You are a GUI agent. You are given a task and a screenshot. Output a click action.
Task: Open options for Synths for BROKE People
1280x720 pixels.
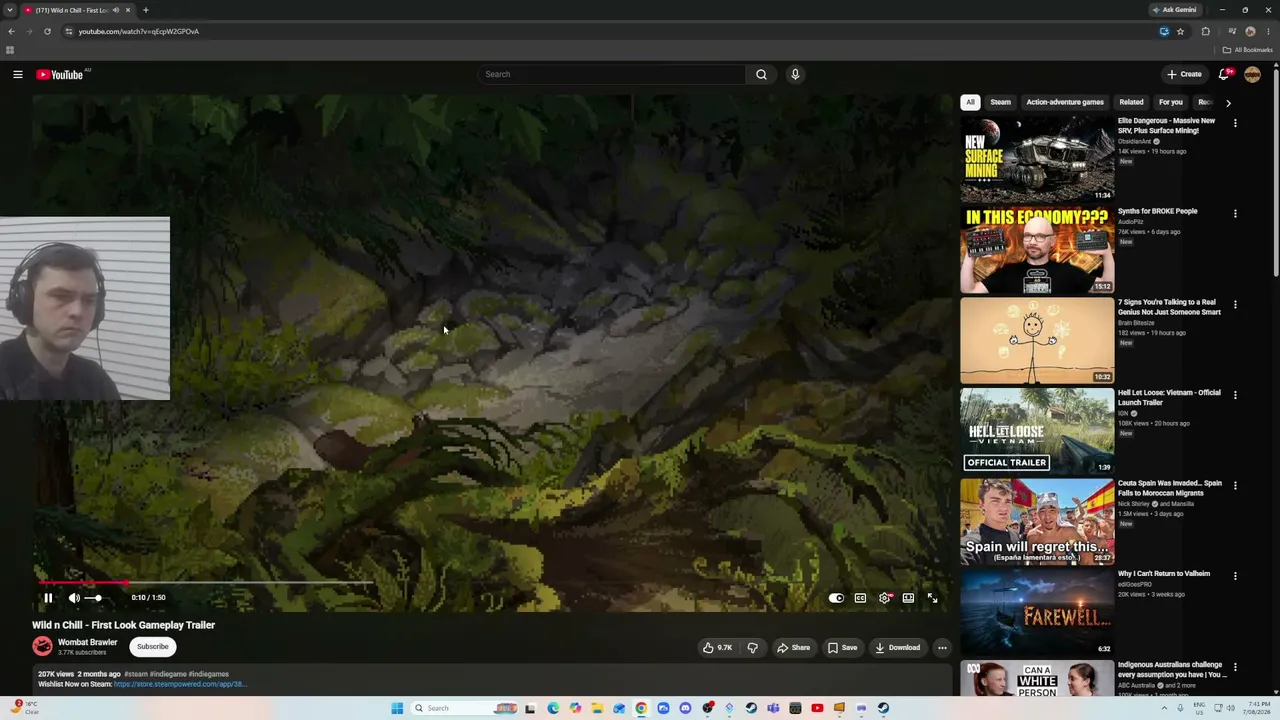(1235, 213)
